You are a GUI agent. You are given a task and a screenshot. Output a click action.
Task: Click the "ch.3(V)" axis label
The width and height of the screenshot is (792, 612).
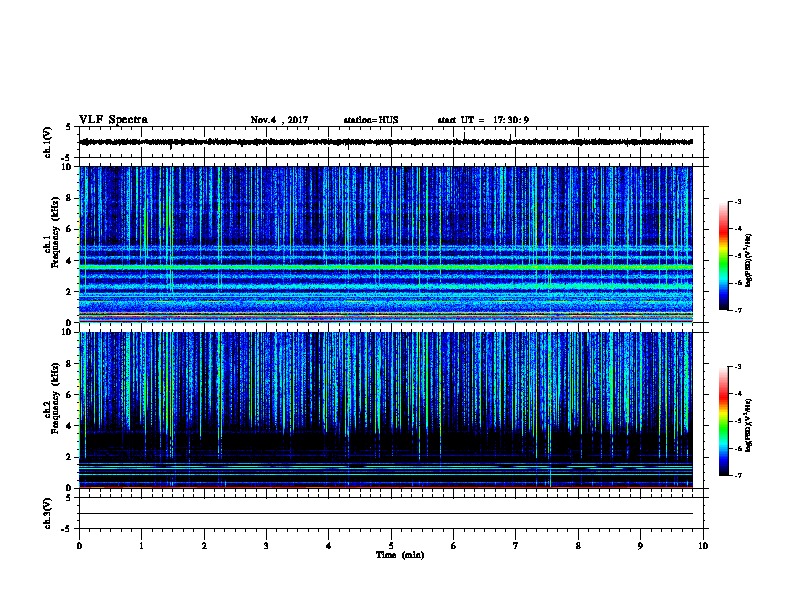(48, 514)
